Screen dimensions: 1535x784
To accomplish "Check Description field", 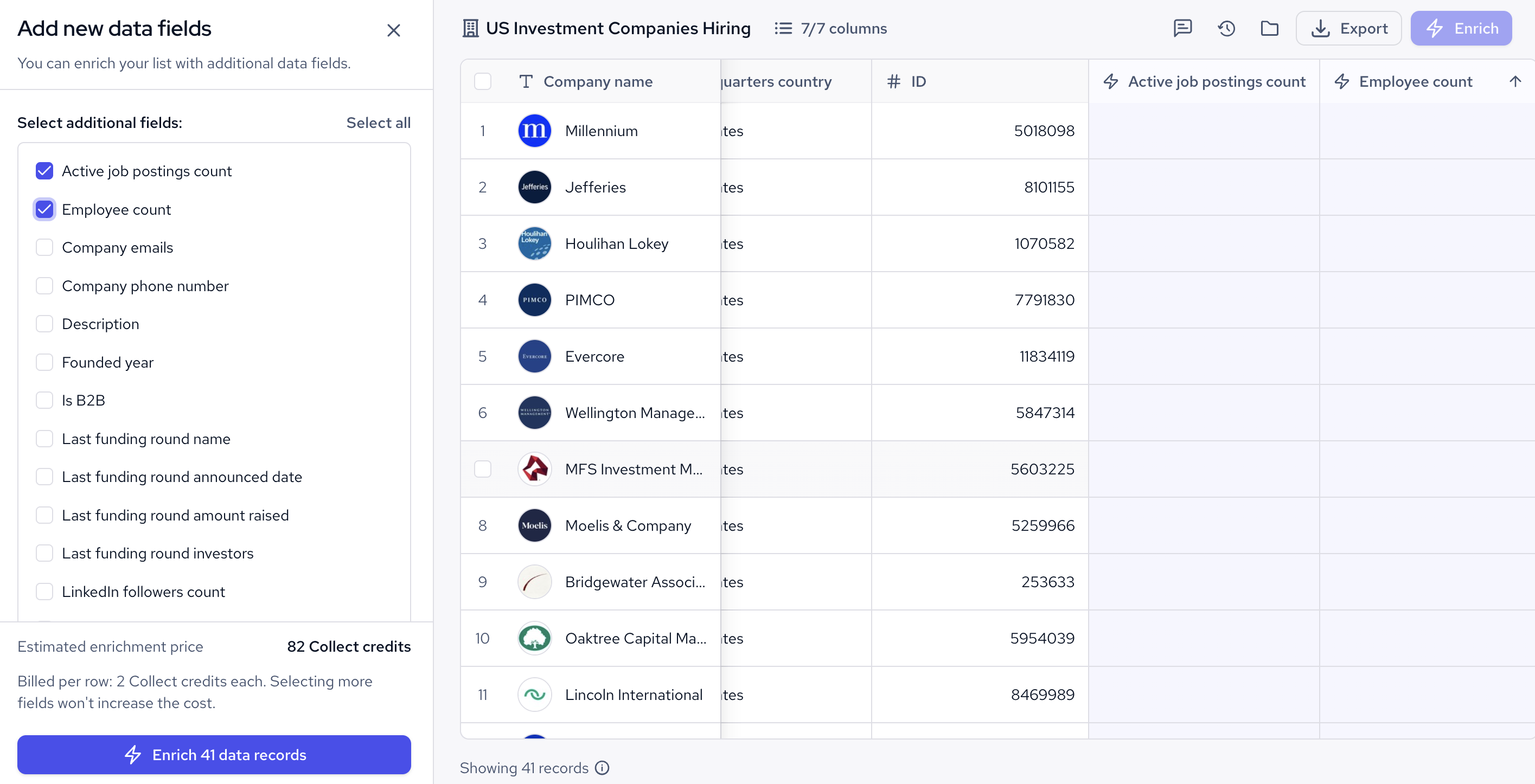I will [44, 324].
